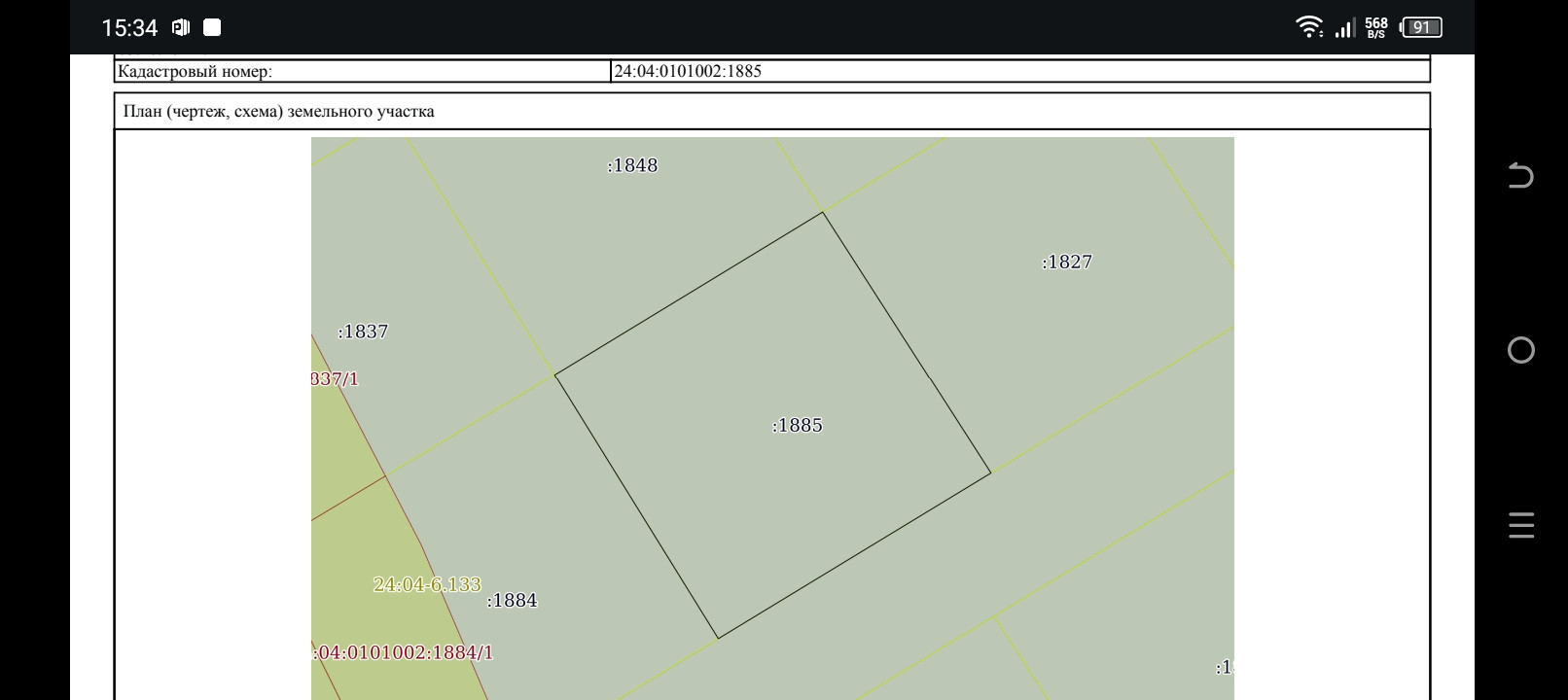
Task: Tap parcel label :1848 on the map
Action: (632, 165)
